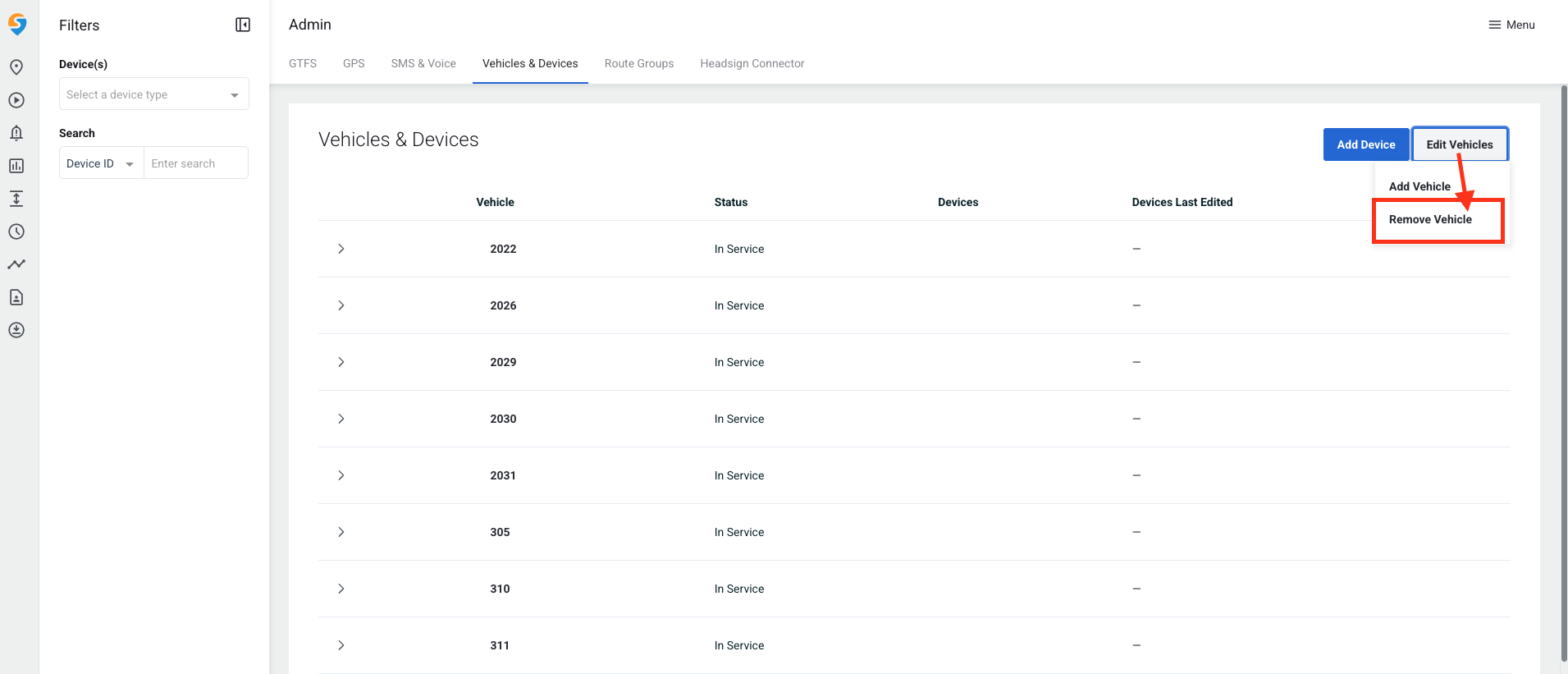Switch to the Route Groups tab
The width and height of the screenshot is (1568, 674).
(x=639, y=63)
